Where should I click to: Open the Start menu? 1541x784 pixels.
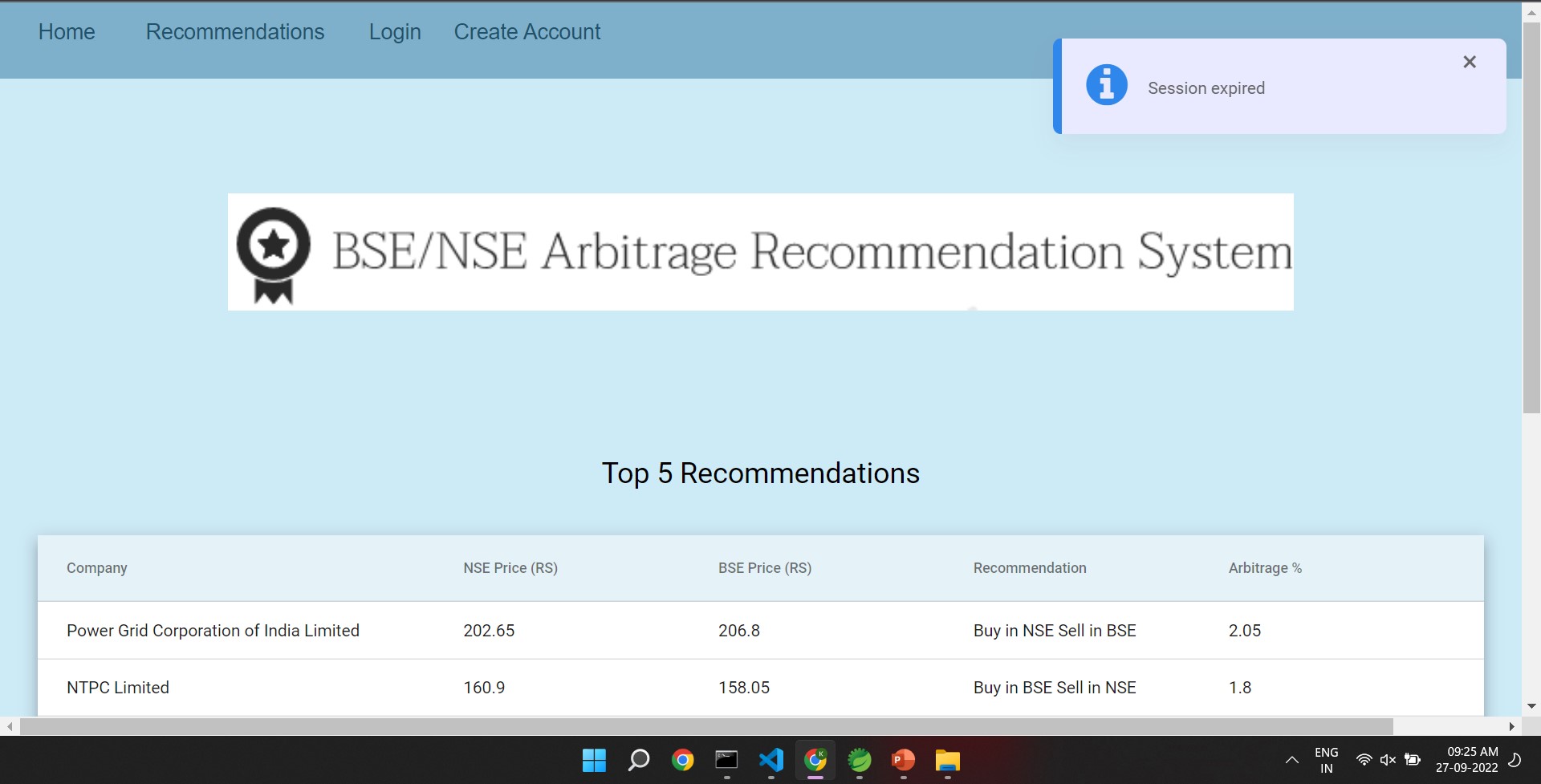tap(593, 760)
